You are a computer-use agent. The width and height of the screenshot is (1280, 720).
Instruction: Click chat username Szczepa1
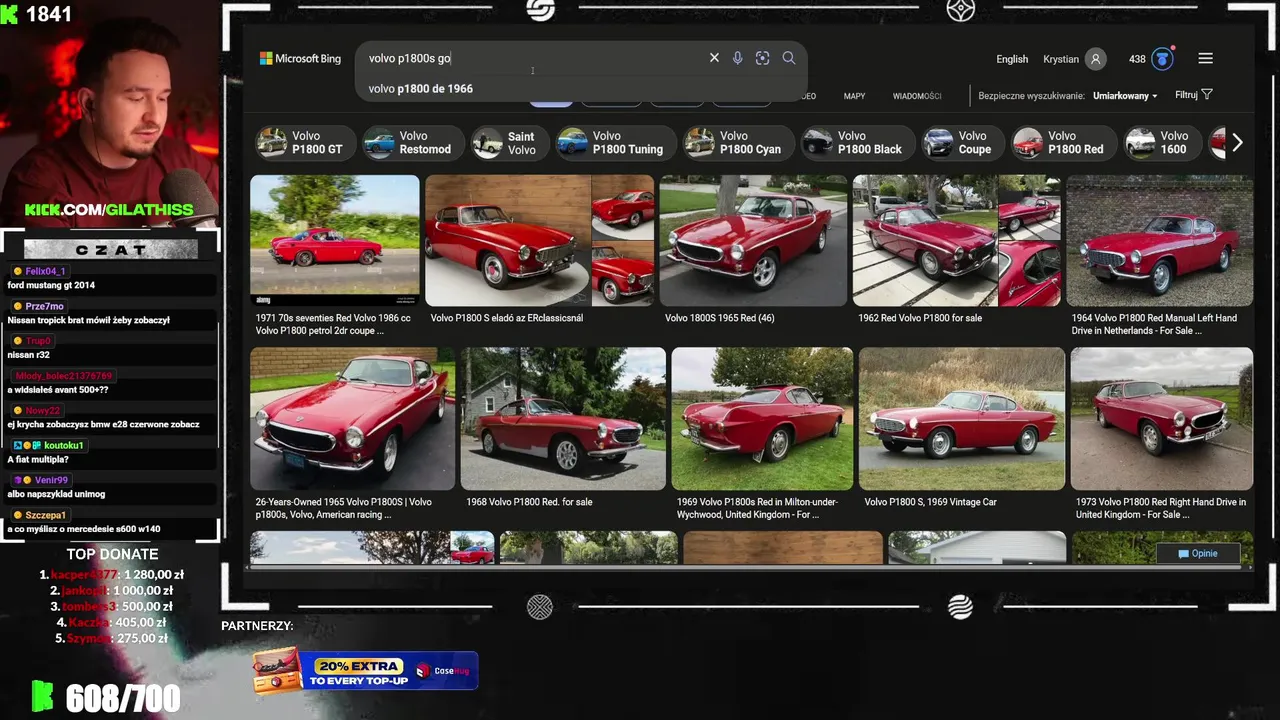click(x=46, y=515)
